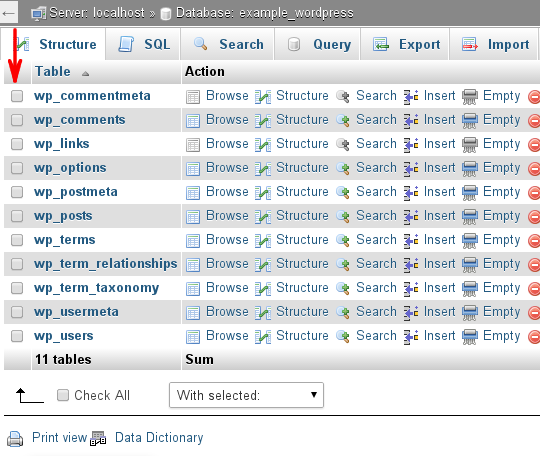The width and height of the screenshot is (540, 456).
Task: Click the Structure icon for wp_comments
Action: pyautogui.click(x=263, y=121)
